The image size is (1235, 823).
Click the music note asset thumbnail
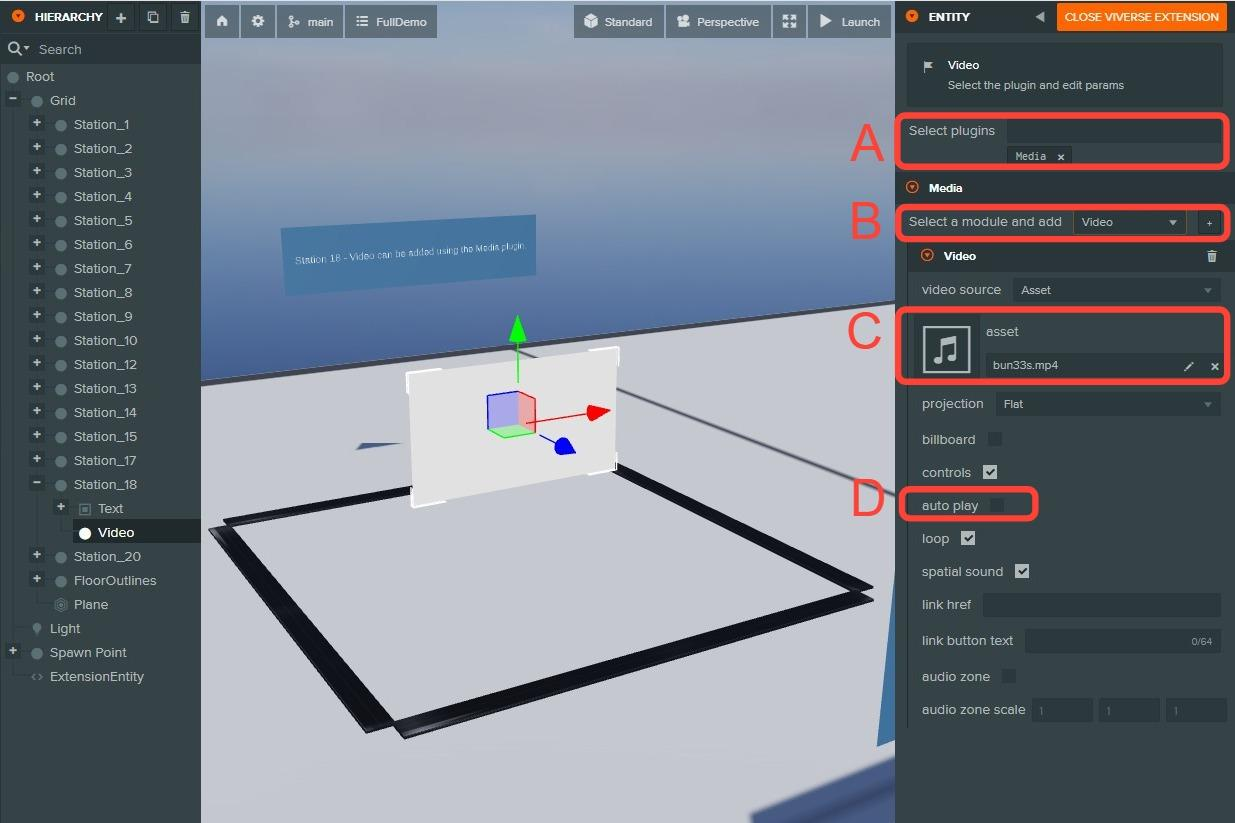click(x=946, y=349)
